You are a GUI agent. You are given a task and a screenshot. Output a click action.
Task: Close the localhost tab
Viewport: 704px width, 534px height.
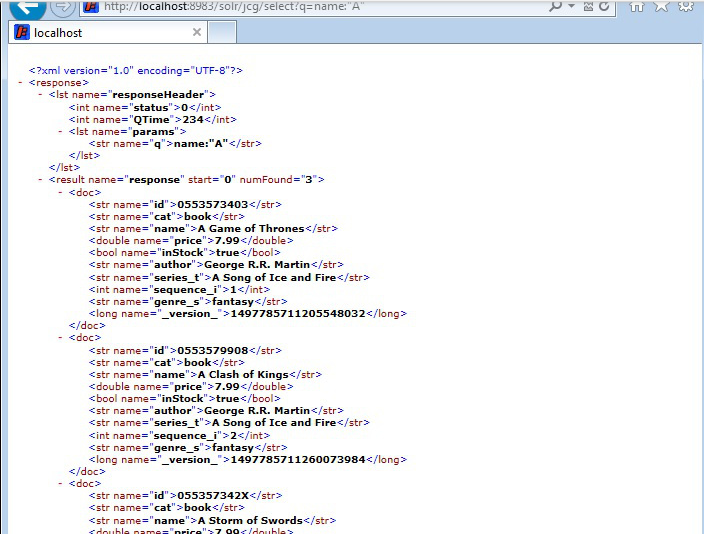point(197,32)
